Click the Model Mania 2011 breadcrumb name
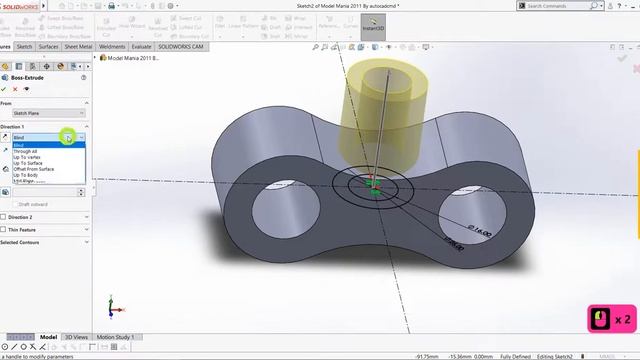This screenshot has height=360, width=640. click(x=133, y=58)
